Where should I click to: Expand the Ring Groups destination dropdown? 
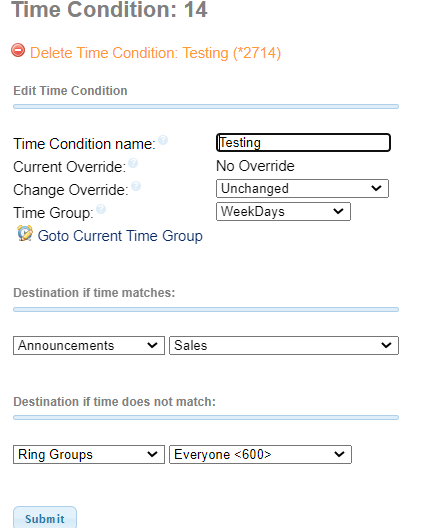click(89, 455)
